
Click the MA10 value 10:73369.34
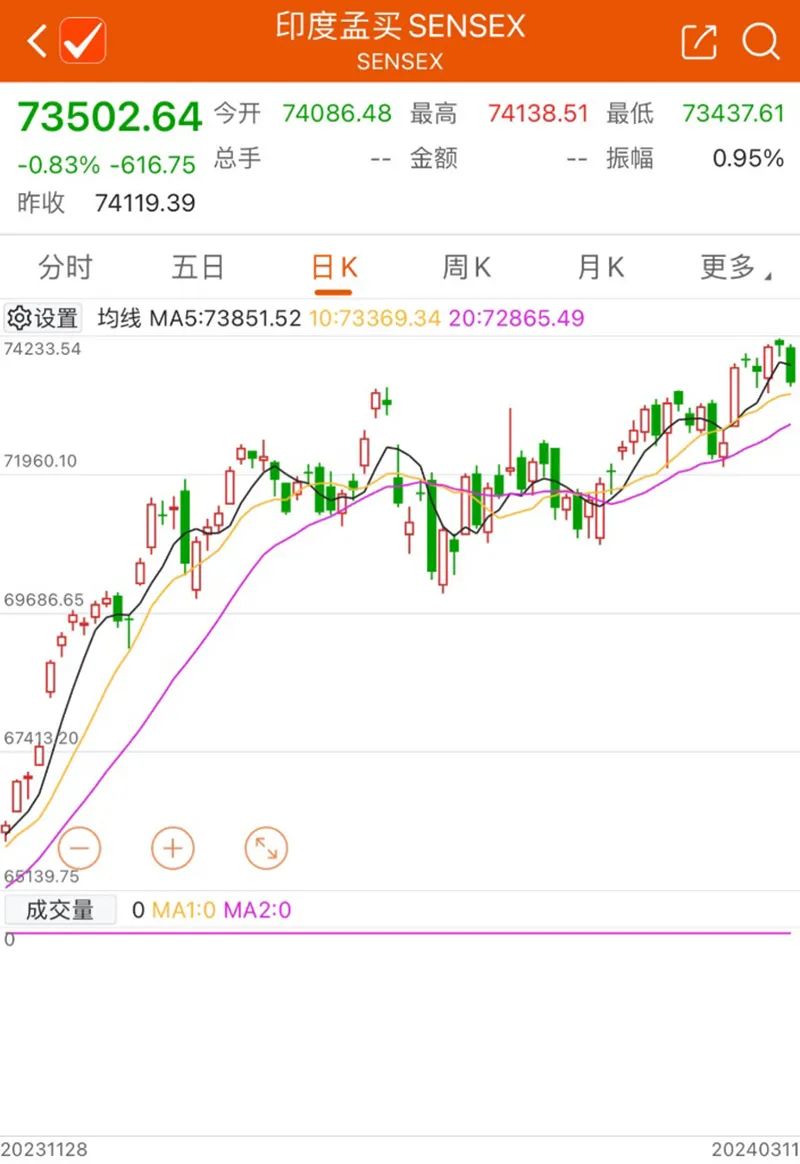pos(375,318)
